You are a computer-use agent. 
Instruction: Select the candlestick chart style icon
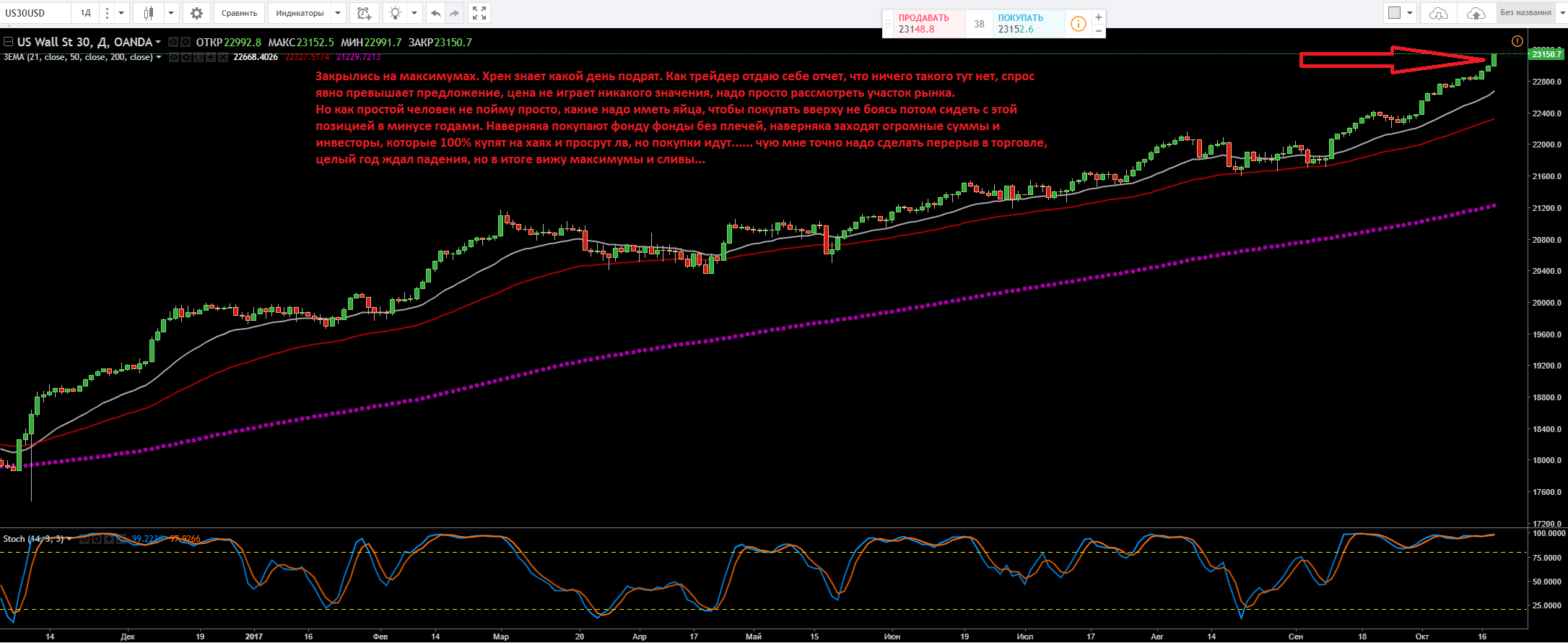(x=149, y=13)
